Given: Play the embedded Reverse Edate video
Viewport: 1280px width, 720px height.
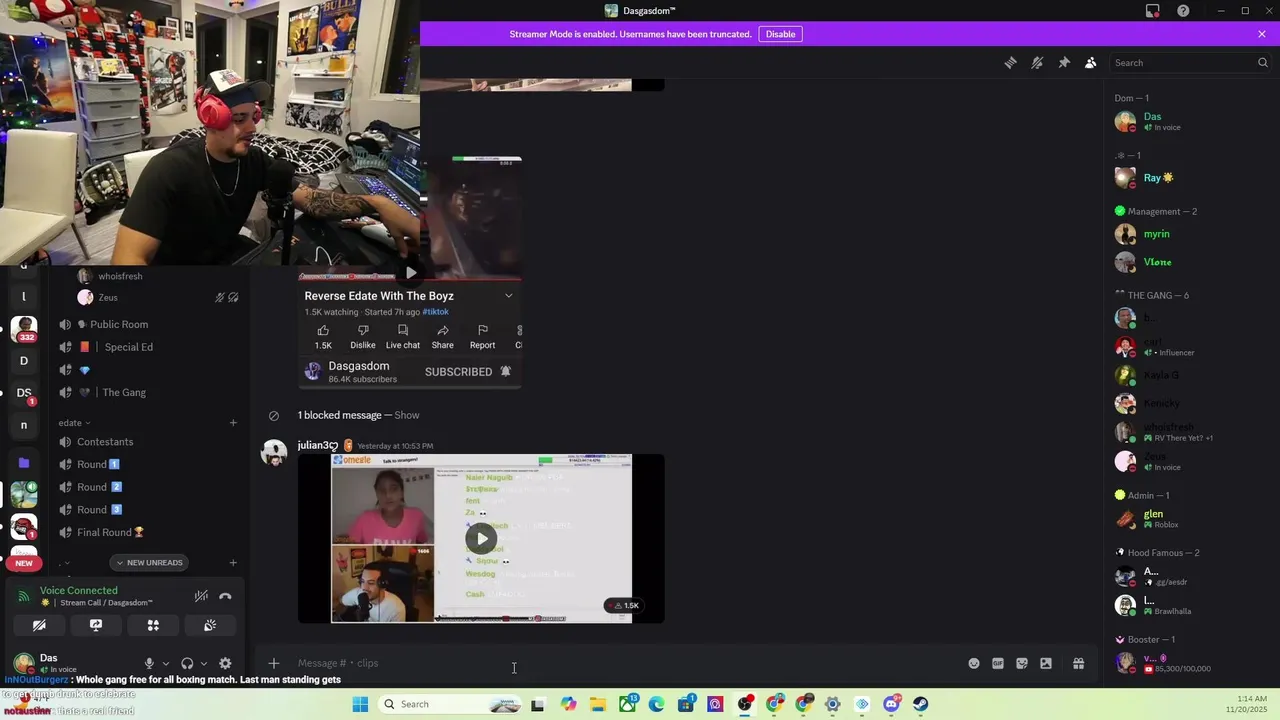Looking at the screenshot, I should coord(410,273).
